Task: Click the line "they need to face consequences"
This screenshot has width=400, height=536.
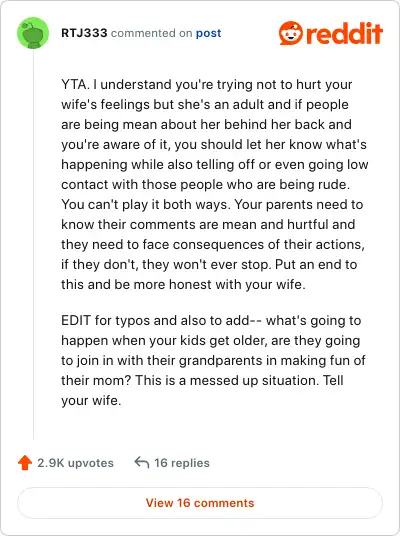Action: [213, 244]
